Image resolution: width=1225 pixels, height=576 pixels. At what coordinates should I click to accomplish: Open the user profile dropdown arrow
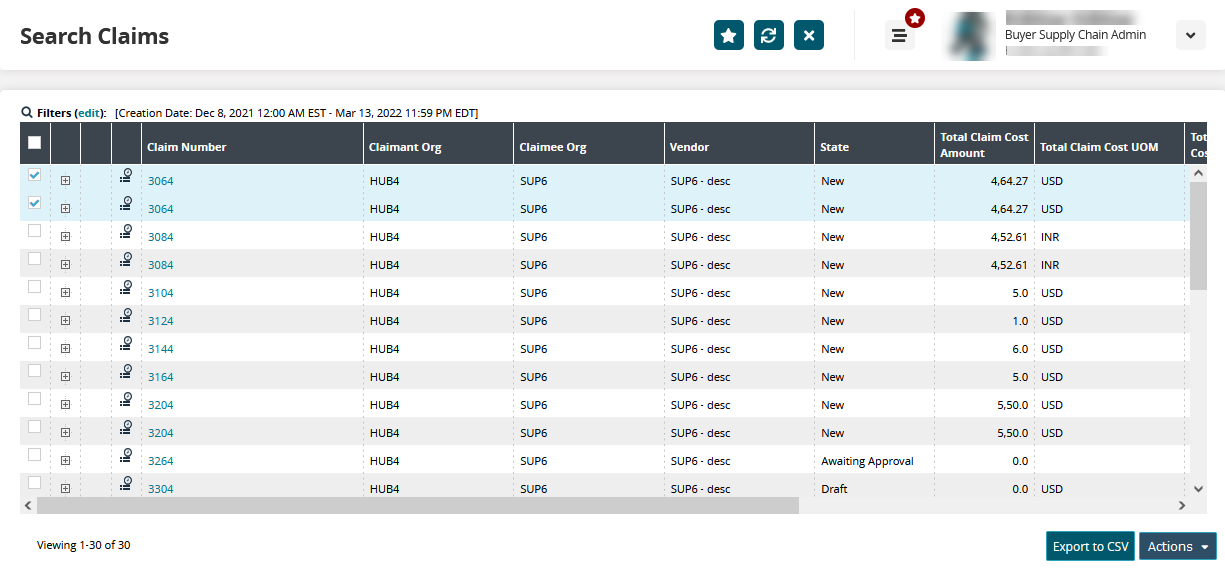[1190, 36]
